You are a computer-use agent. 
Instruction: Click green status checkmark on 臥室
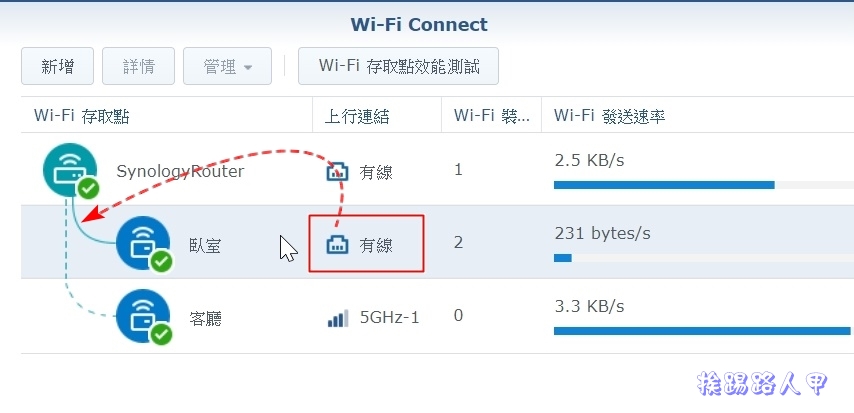(x=161, y=262)
